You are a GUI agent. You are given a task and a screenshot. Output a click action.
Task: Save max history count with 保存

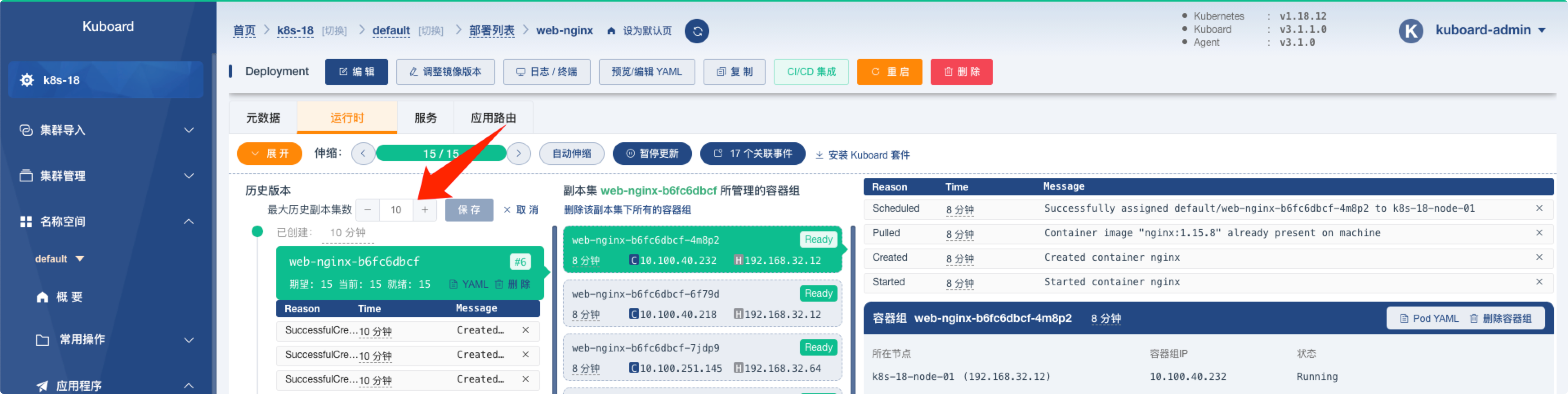pyautogui.click(x=469, y=210)
